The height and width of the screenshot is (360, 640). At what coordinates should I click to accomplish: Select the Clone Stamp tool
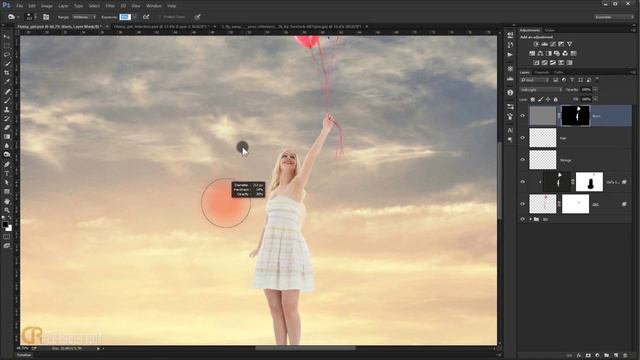click(x=7, y=109)
